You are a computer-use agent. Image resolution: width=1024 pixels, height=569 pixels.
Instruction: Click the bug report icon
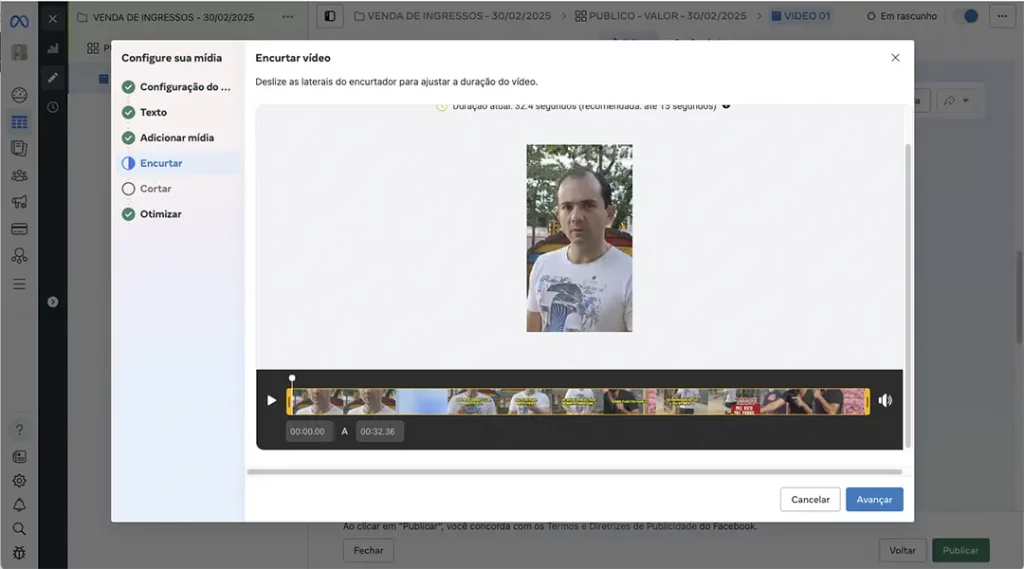tap(19, 552)
